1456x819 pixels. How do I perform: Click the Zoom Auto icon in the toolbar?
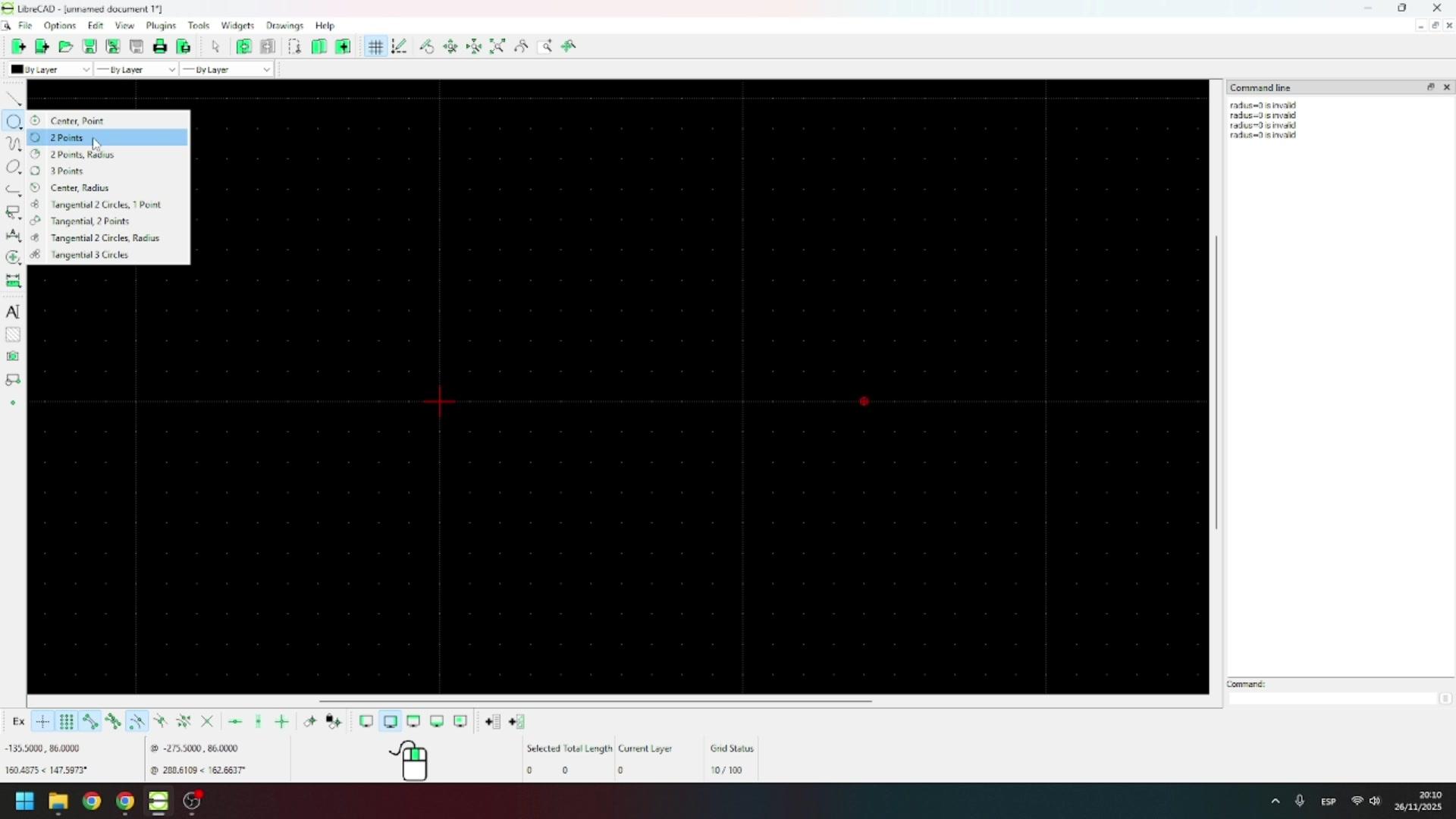pyautogui.click(x=497, y=47)
